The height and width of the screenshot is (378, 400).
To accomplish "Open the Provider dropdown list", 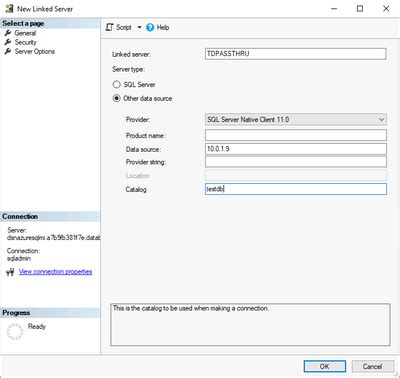I will (296, 119).
